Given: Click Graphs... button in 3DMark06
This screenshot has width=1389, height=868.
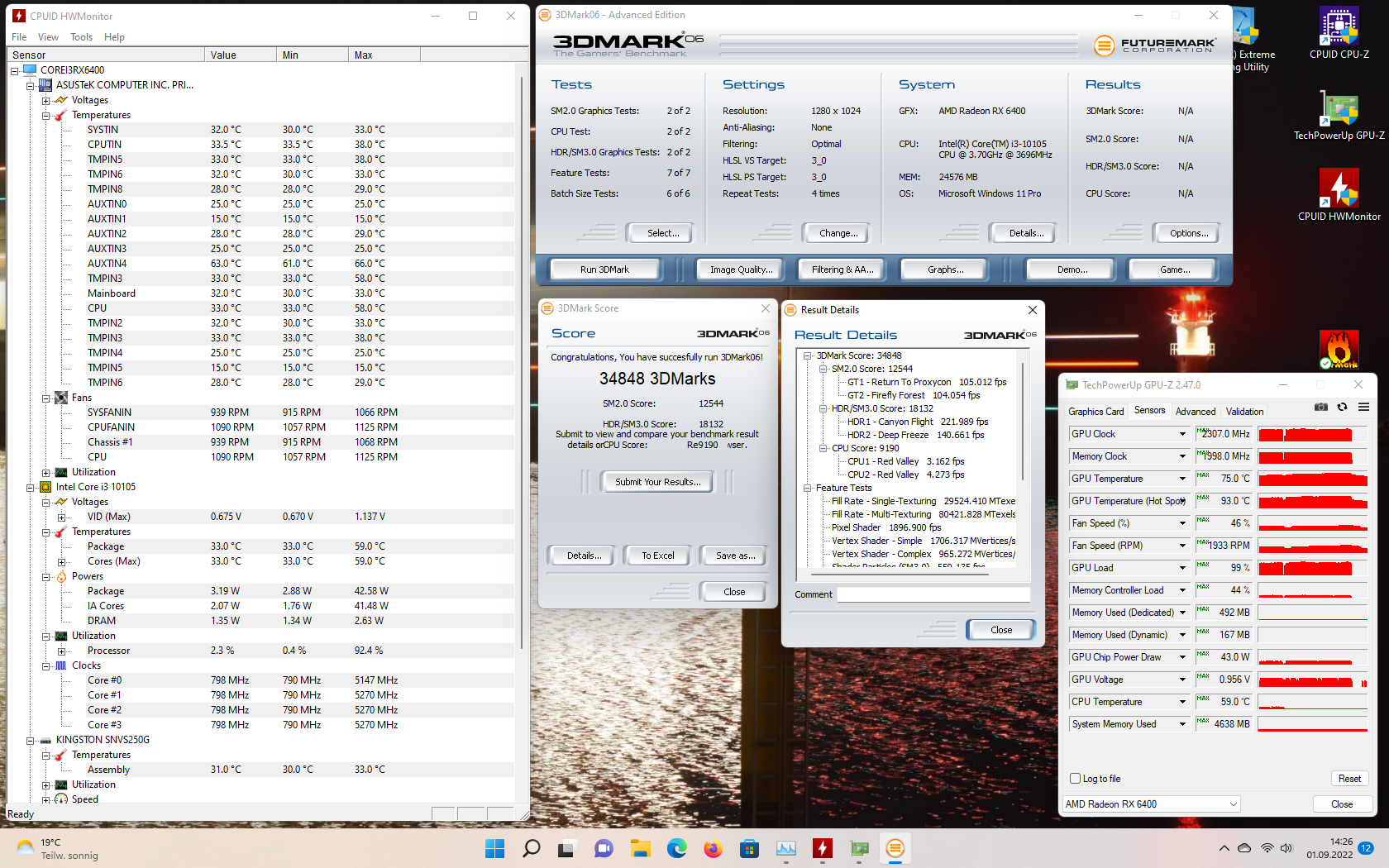Looking at the screenshot, I should click(x=945, y=269).
